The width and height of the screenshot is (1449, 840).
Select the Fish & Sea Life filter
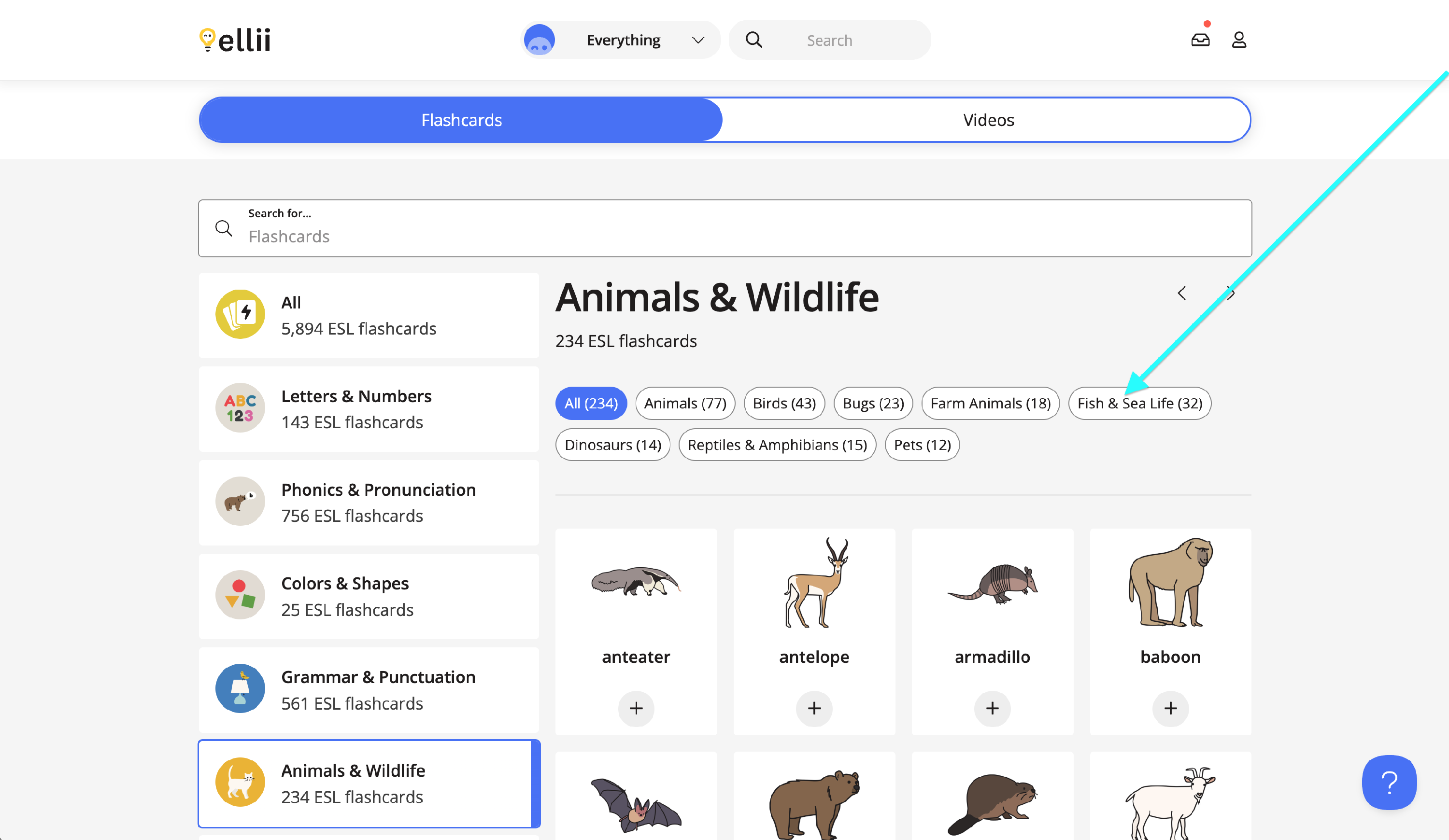click(1139, 403)
